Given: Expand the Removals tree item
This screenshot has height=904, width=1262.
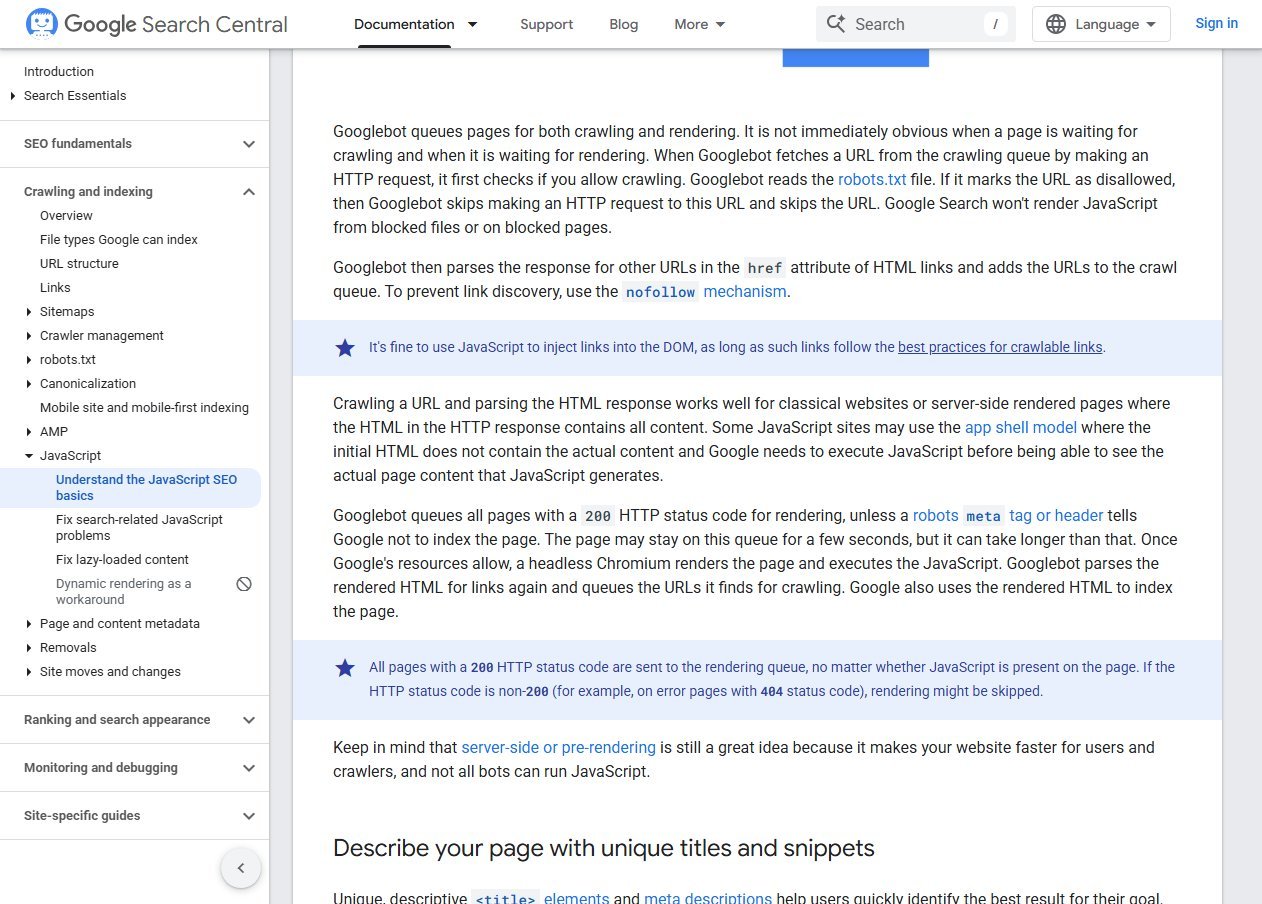Looking at the screenshot, I should pyautogui.click(x=29, y=648).
